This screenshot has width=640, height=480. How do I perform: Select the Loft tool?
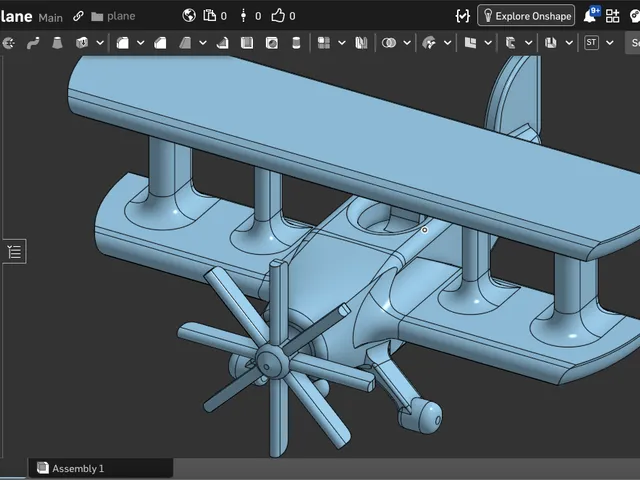(58, 43)
